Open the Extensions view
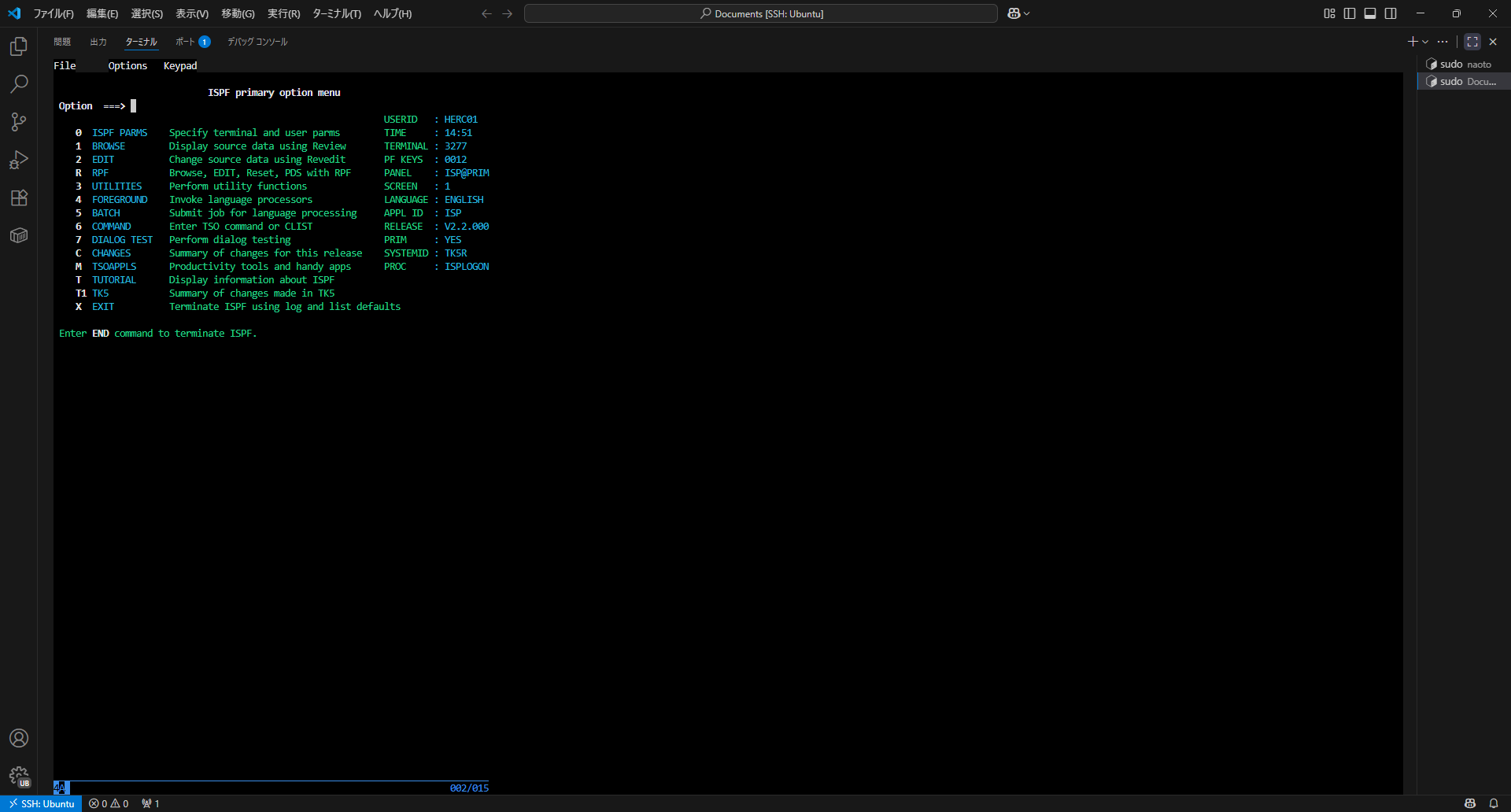Viewport: 1511px width, 812px height. [x=19, y=197]
